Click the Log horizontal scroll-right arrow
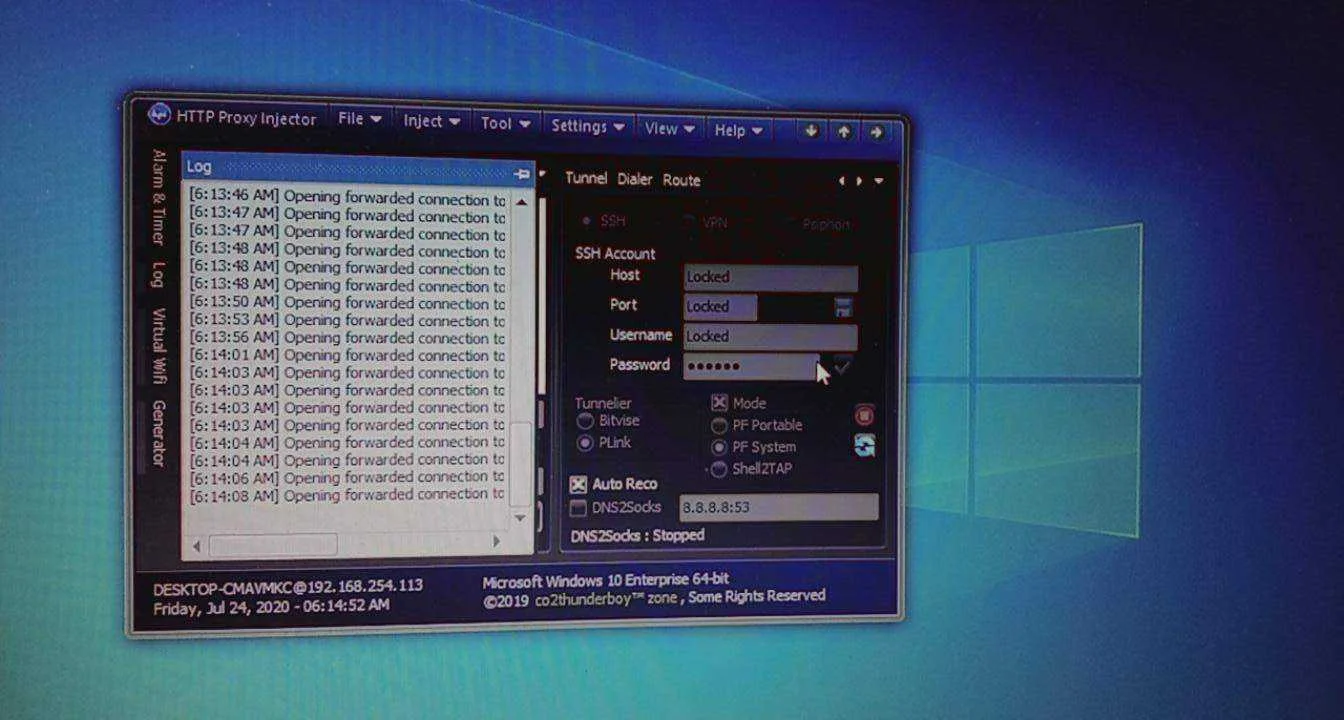The image size is (1344, 720). [496, 542]
